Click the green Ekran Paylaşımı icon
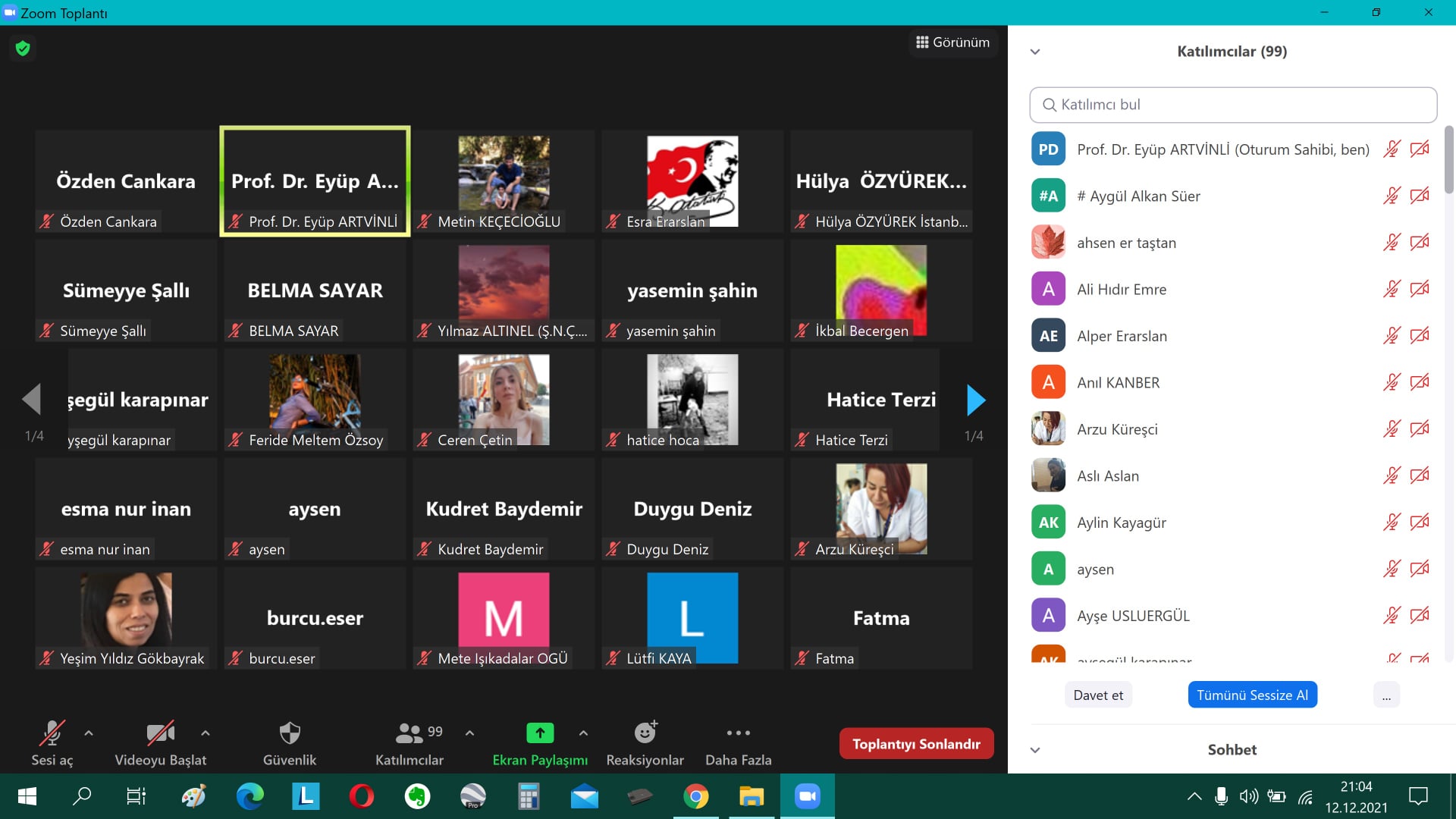The image size is (1456, 819). click(540, 733)
